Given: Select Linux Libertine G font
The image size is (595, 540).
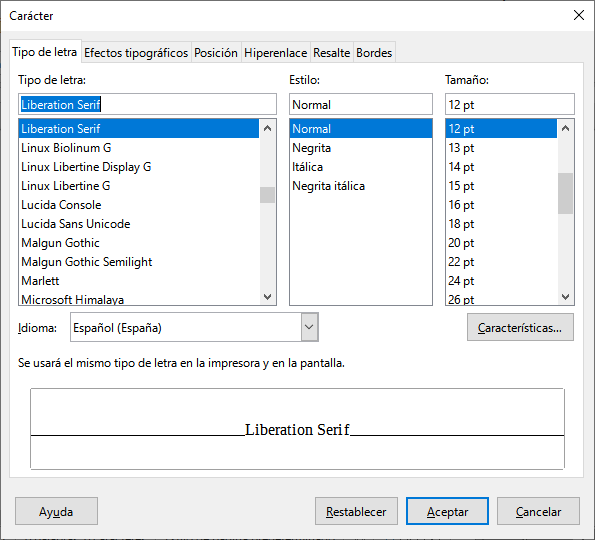Looking at the screenshot, I should pyautogui.click(x=139, y=186).
